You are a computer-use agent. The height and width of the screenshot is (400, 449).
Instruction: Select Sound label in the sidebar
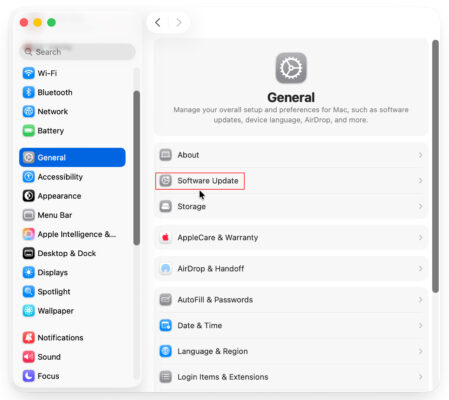[x=49, y=357]
